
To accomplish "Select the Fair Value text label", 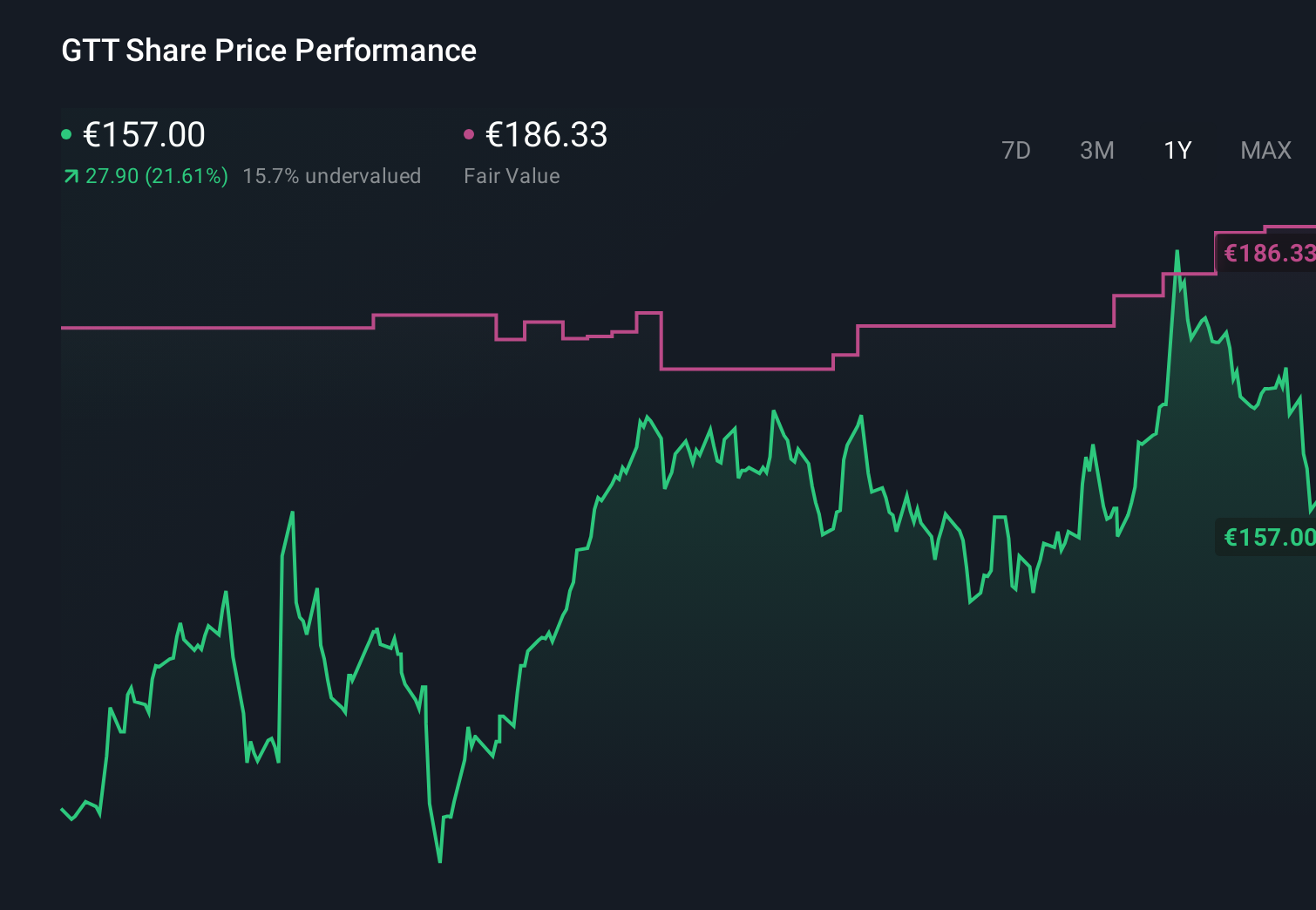I will 512,176.
